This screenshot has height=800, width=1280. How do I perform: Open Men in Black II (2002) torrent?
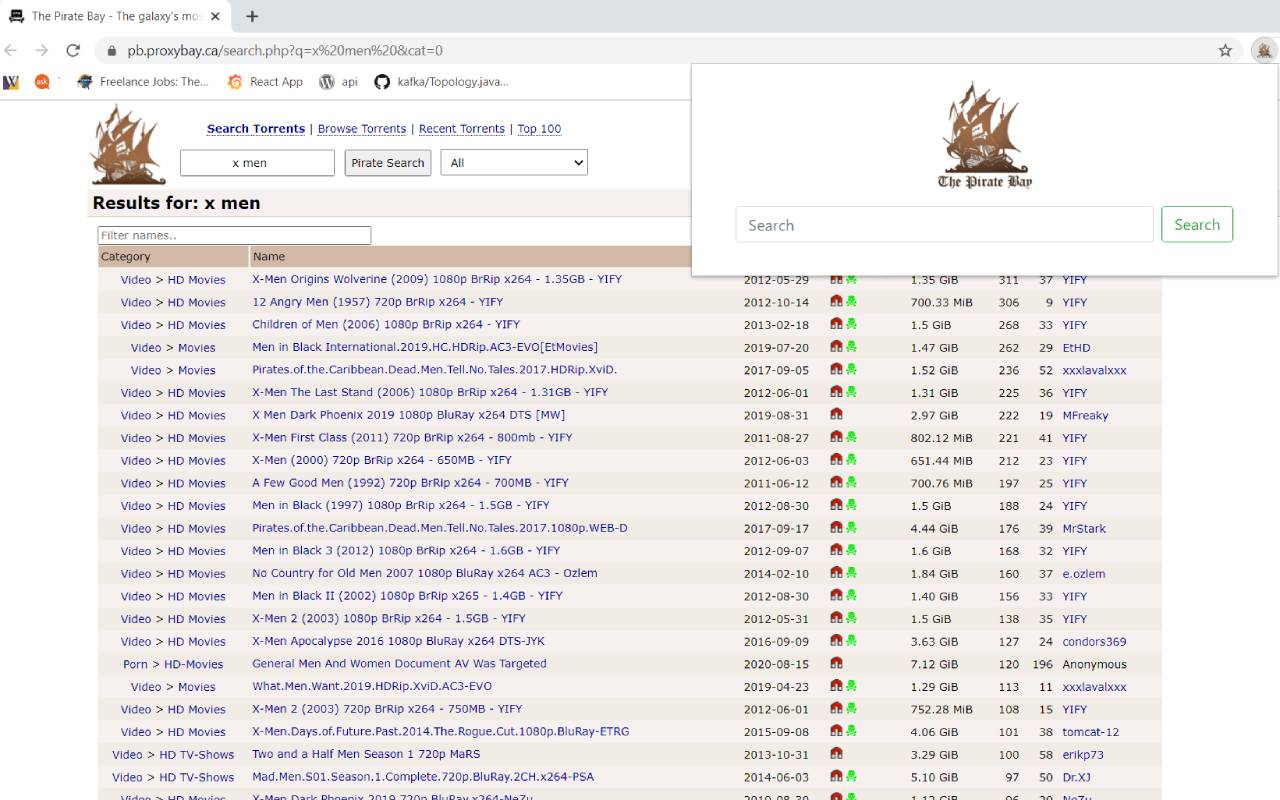407,595
